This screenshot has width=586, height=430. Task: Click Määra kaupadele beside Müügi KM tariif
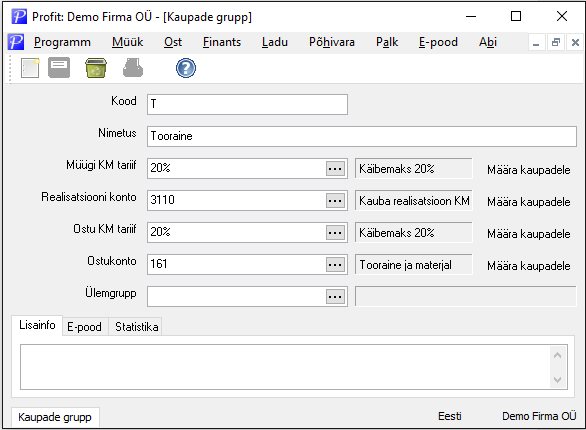[x=529, y=170]
